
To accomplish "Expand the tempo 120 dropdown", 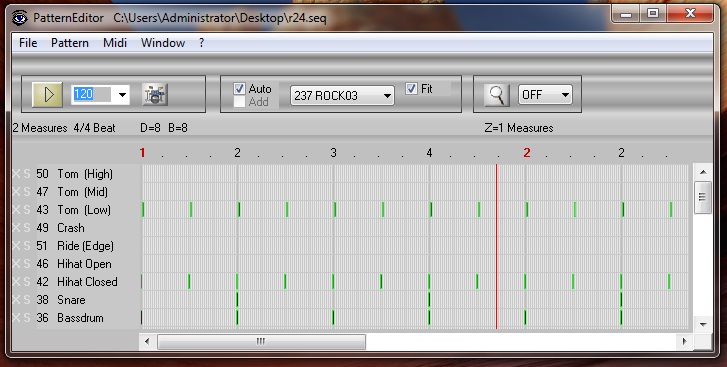I will [122, 95].
